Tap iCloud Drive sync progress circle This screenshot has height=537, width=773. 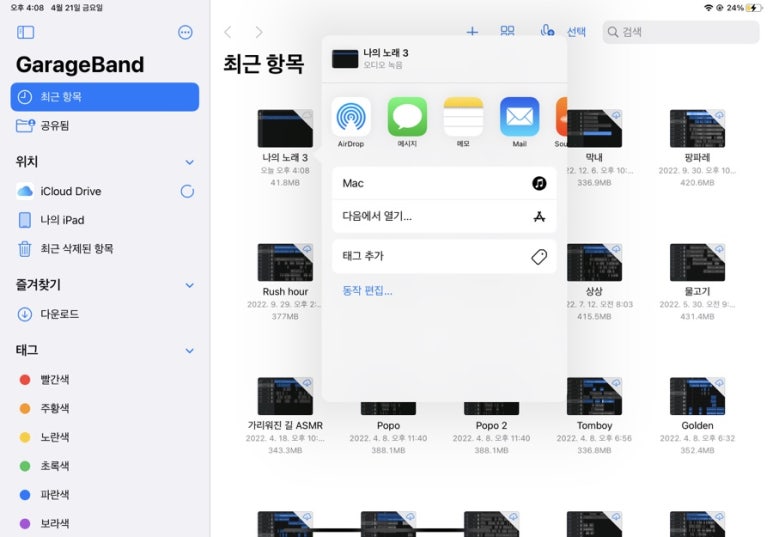187,191
